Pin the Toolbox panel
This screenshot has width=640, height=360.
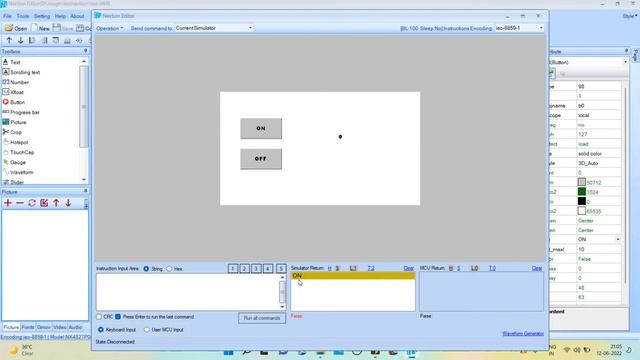[x=85, y=51]
